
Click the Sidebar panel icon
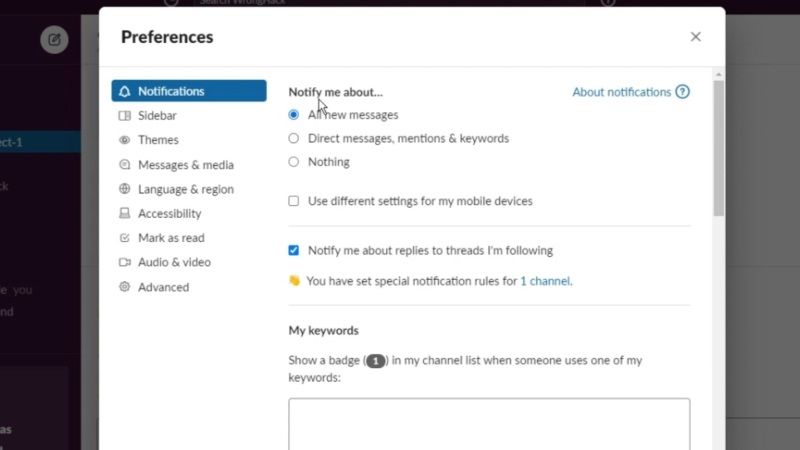[x=124, y=116]
